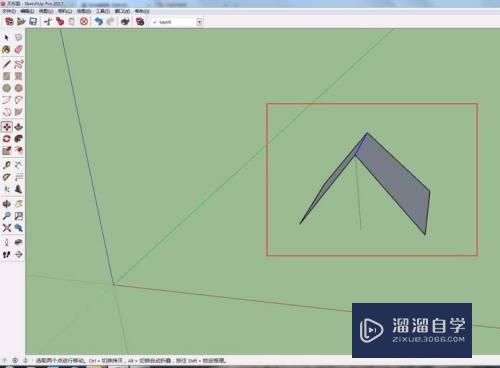Open the 相机(C) Camera menu
This screenshot has height=368, width=500.
[x=65, y=11]
